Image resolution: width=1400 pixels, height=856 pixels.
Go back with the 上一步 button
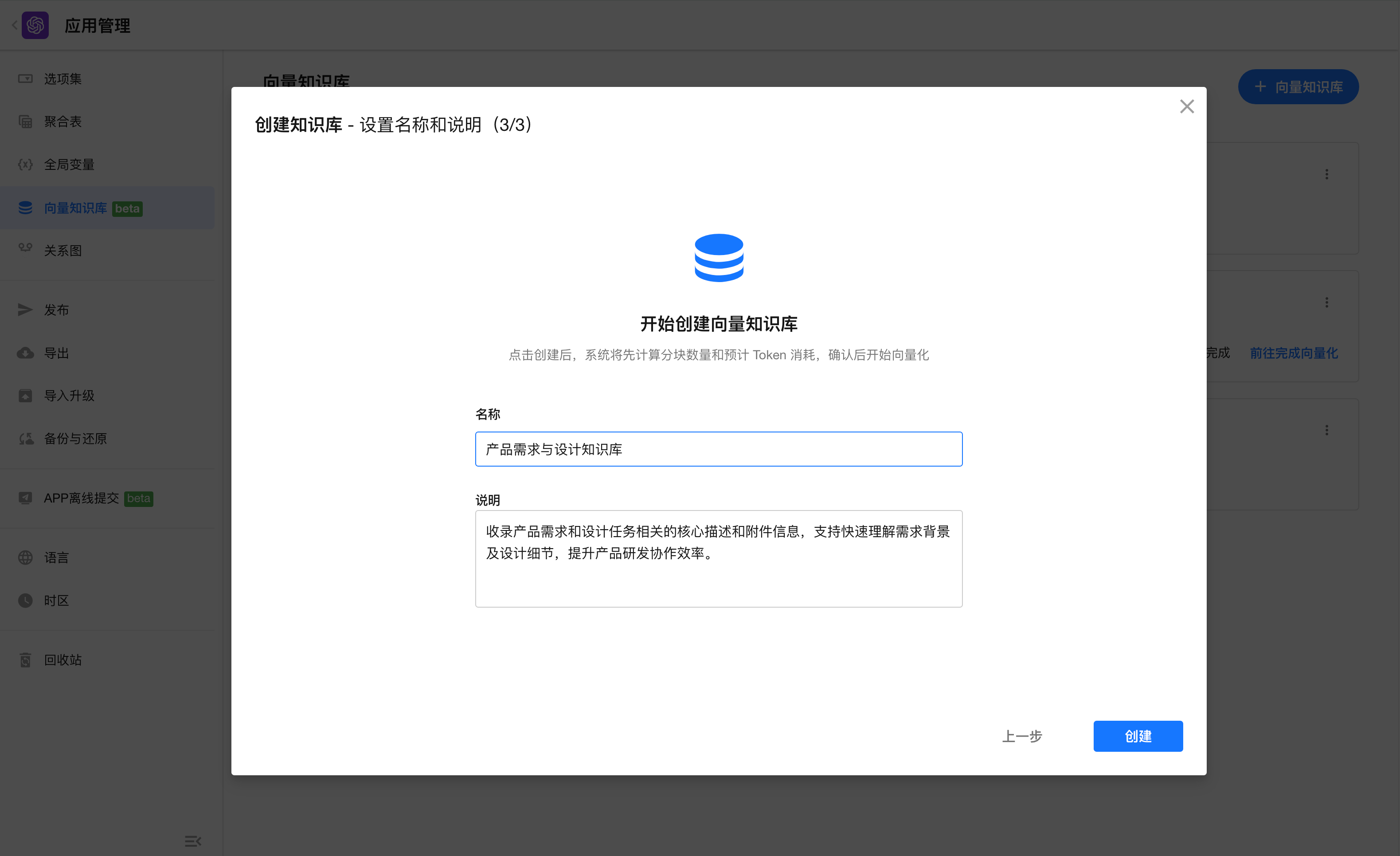click(1021, 736)
